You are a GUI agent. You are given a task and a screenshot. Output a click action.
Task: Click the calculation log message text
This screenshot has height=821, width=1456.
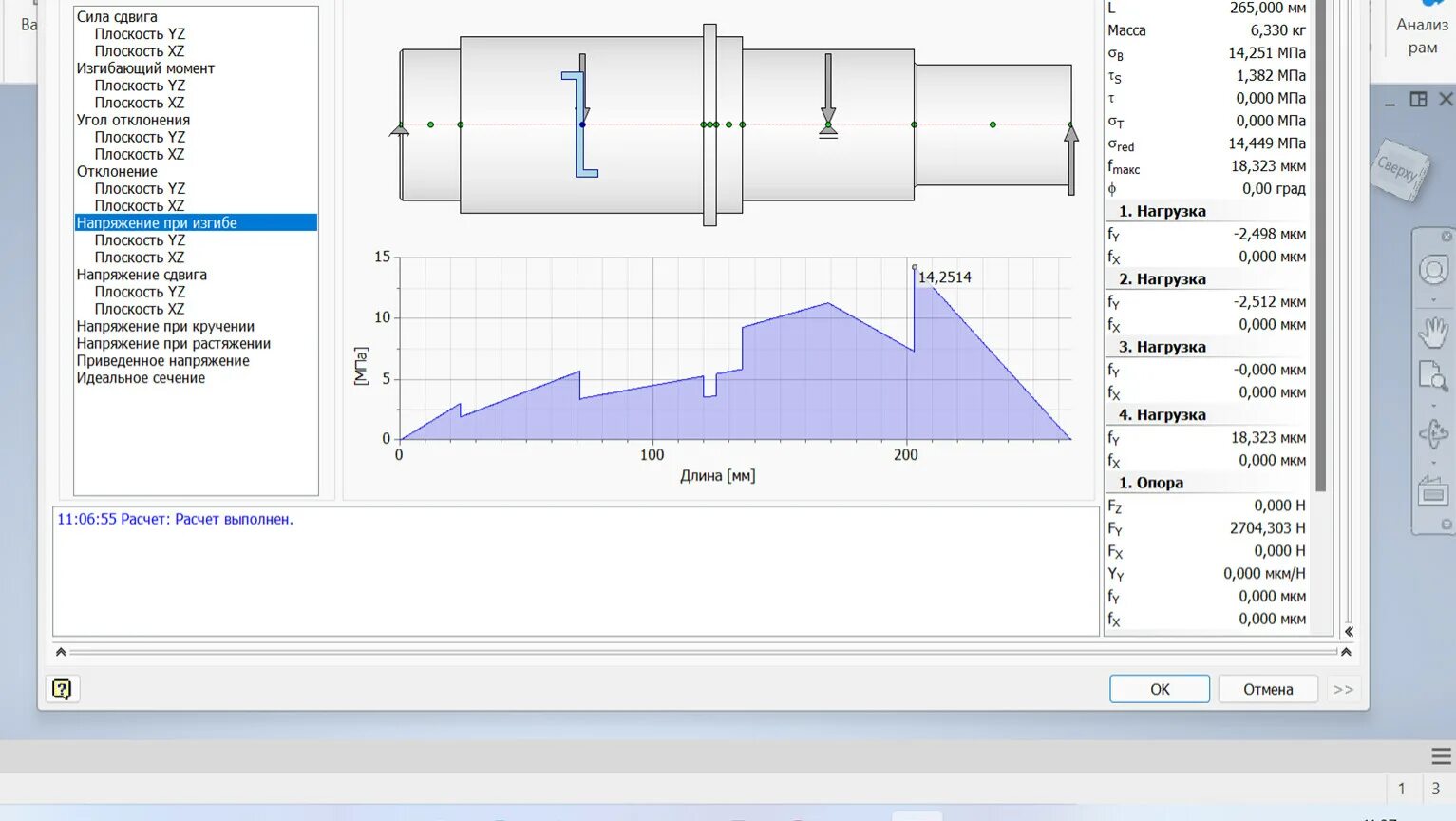[x=175, y=519]
